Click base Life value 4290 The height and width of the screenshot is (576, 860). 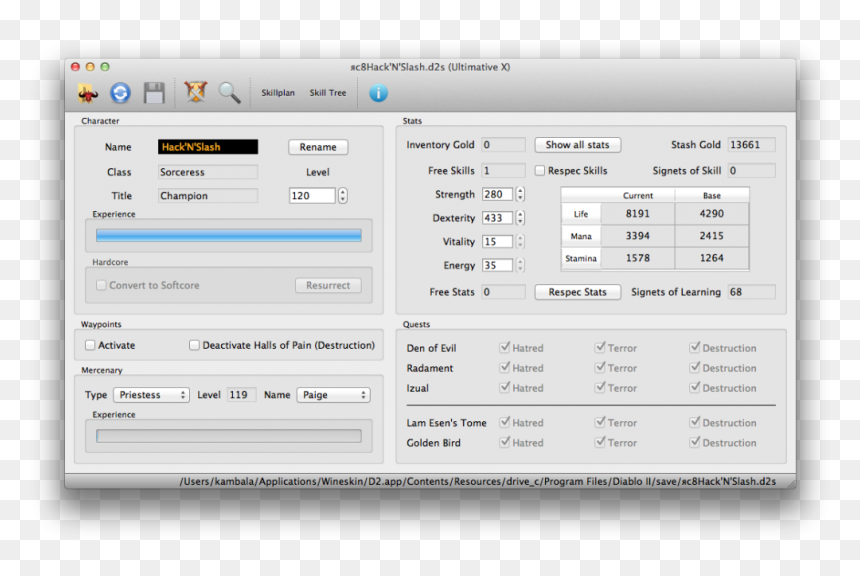pyautogui.click(x=711, y=213)
